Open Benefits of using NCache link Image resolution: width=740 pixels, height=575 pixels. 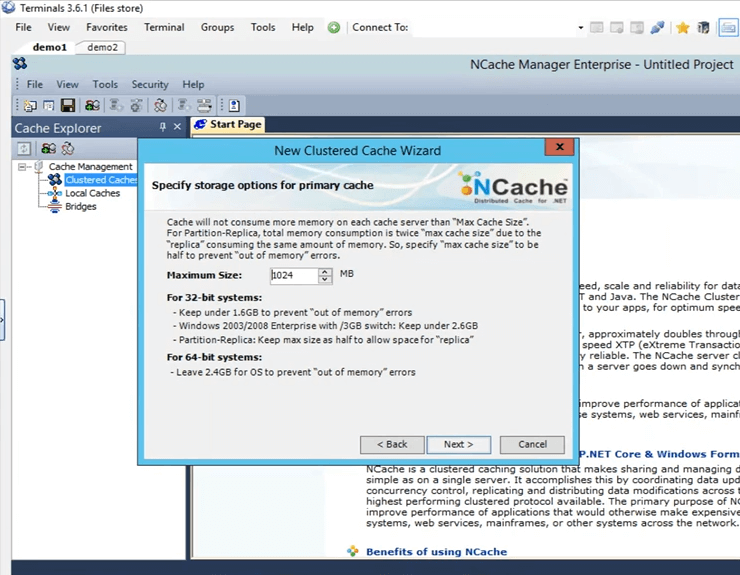coord(437,552)
